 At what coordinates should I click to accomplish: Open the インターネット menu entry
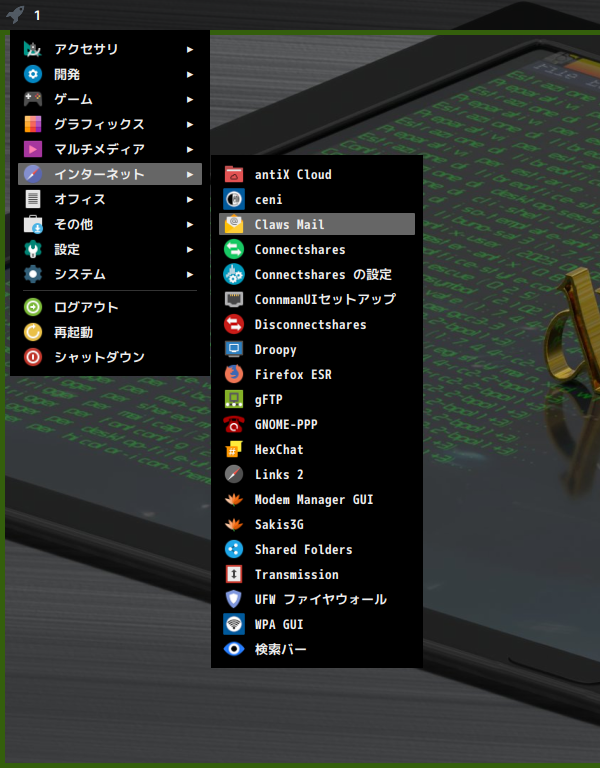[x=110, y=174]
